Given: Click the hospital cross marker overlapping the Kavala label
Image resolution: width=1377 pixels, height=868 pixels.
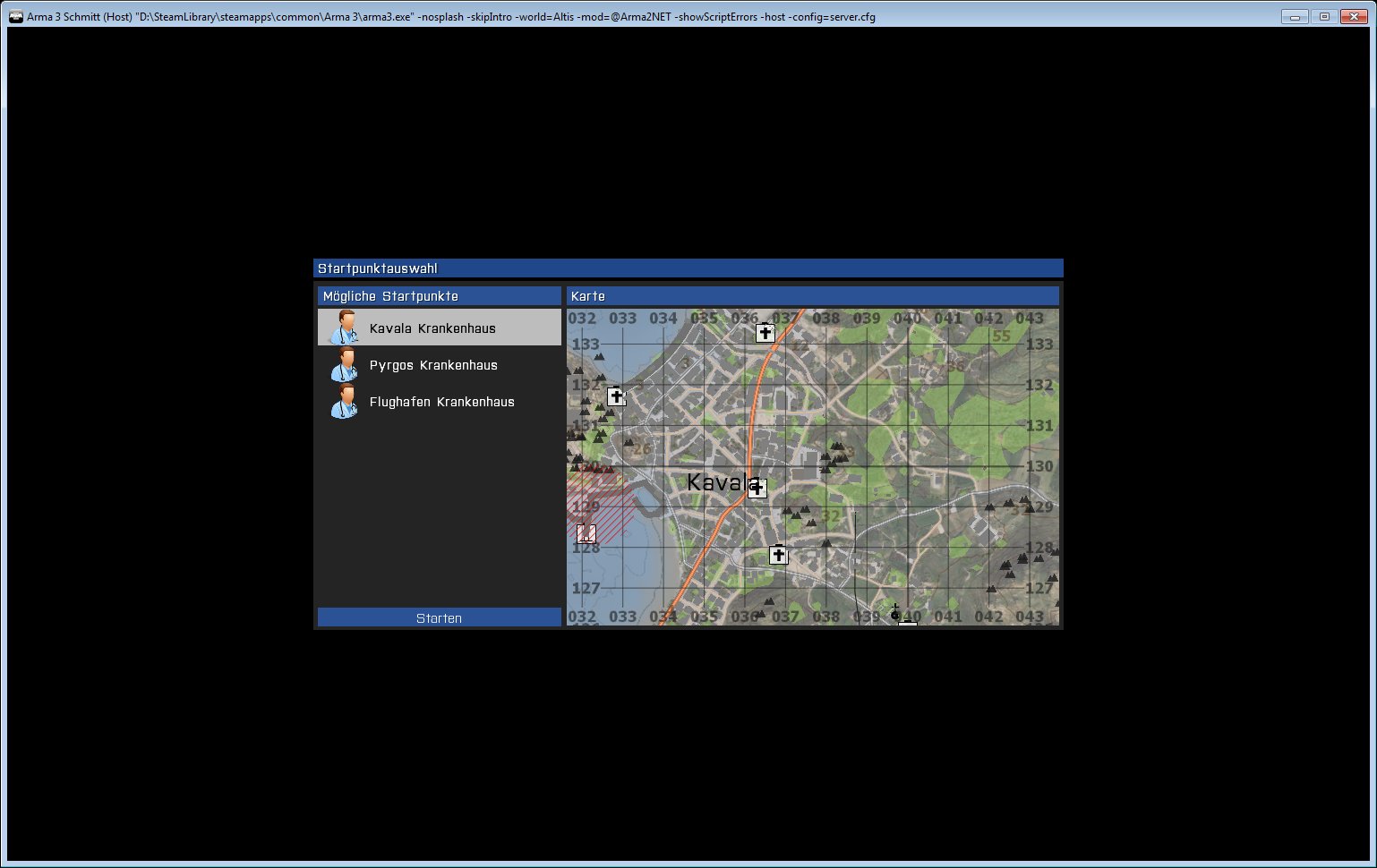Looking at the screenshot, I should point(757,488).
